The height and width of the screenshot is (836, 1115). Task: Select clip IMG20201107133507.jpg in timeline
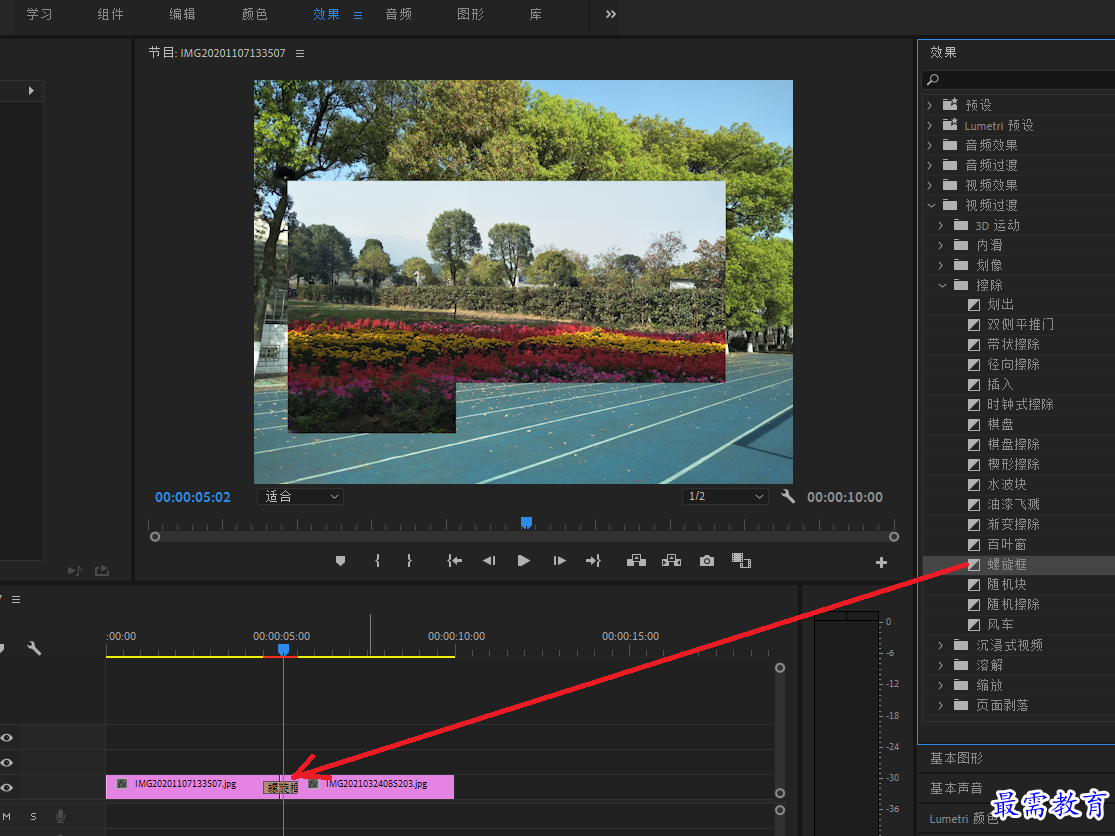click(185, 786)
